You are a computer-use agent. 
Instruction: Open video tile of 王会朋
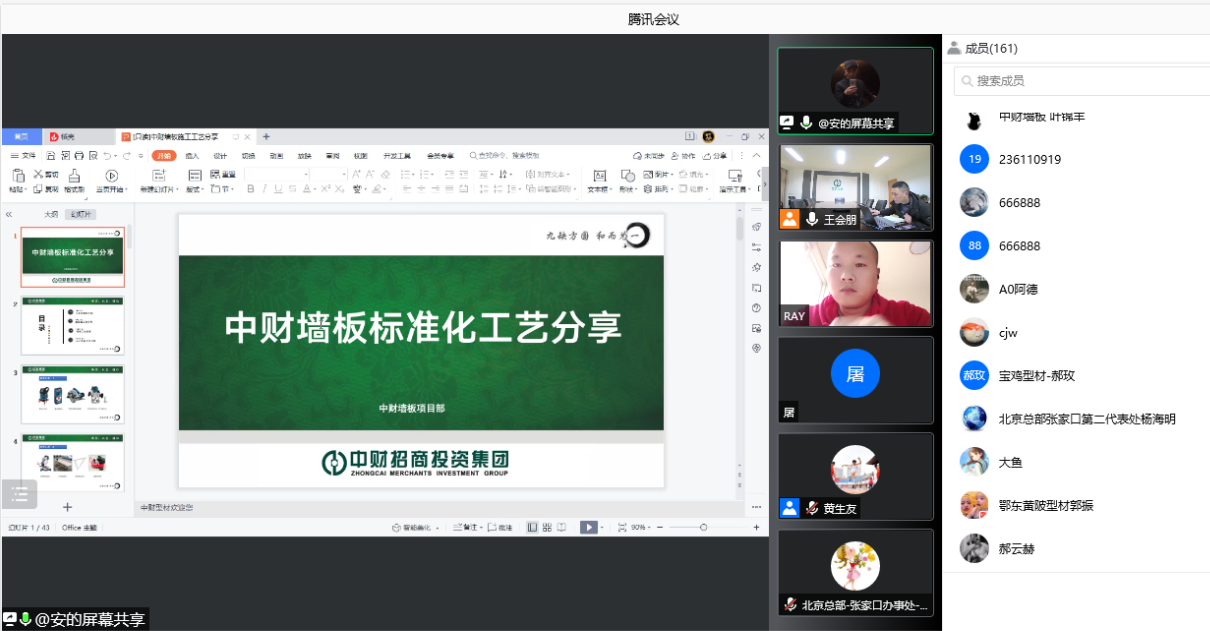[x=855, y=188]
